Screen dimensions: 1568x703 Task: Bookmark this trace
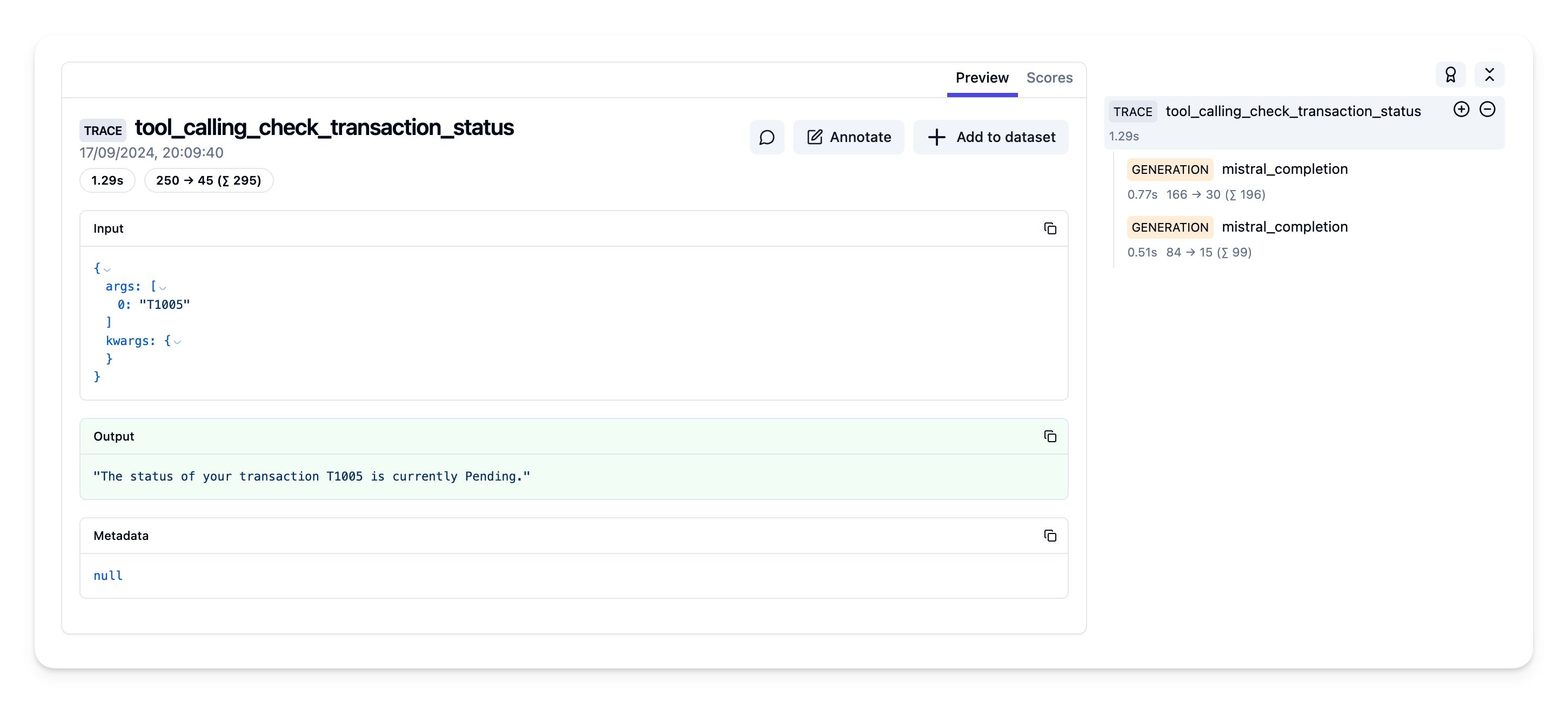[x=1451, y=74]
